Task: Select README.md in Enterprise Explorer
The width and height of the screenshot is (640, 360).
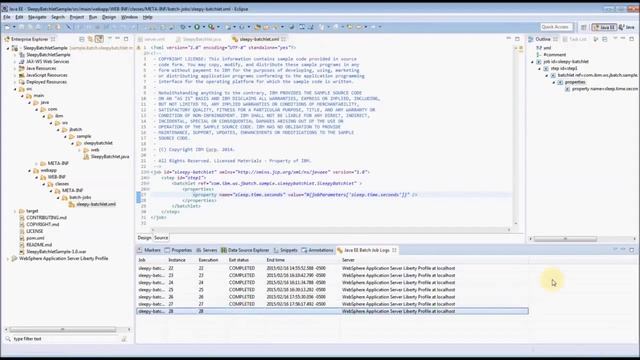Action: click(39, 245)
